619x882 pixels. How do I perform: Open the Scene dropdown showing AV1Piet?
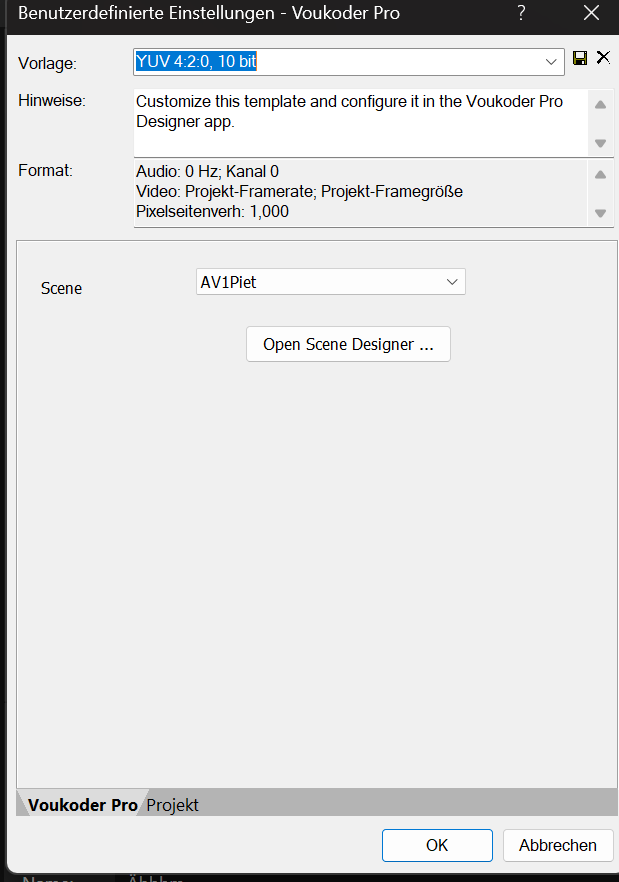[331, 282]
